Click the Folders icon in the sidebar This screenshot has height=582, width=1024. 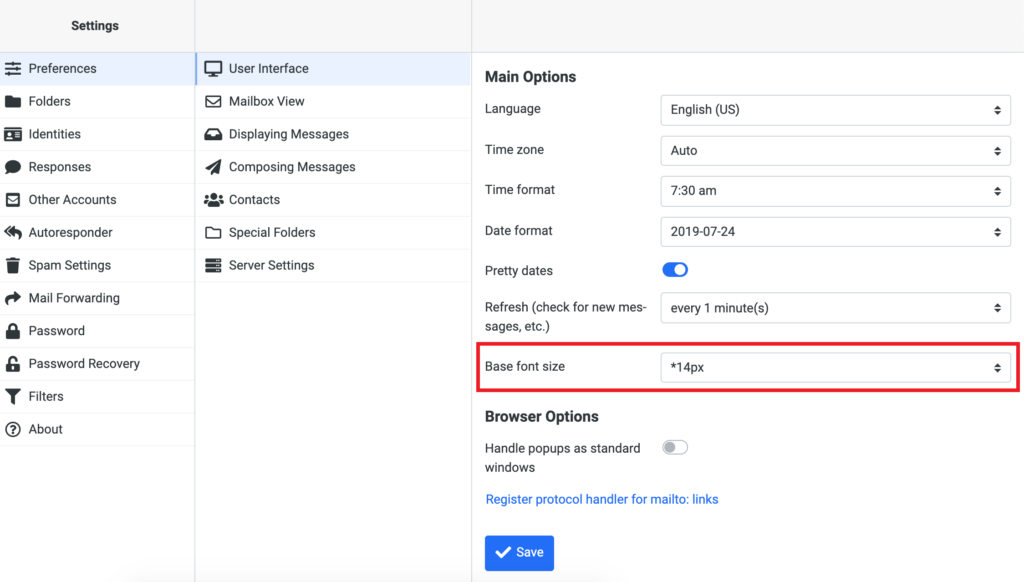[13, 101]
